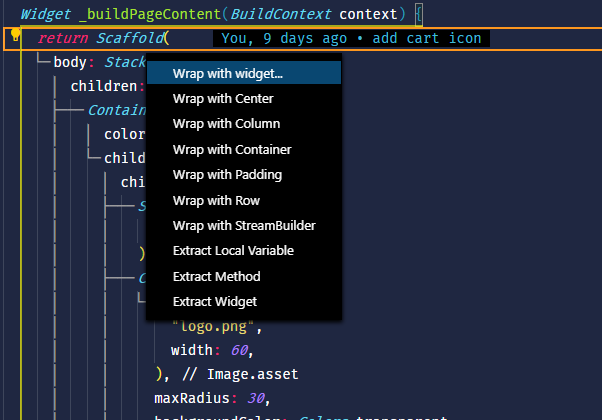Click the 'Scaffold' word in return statement

130,38
